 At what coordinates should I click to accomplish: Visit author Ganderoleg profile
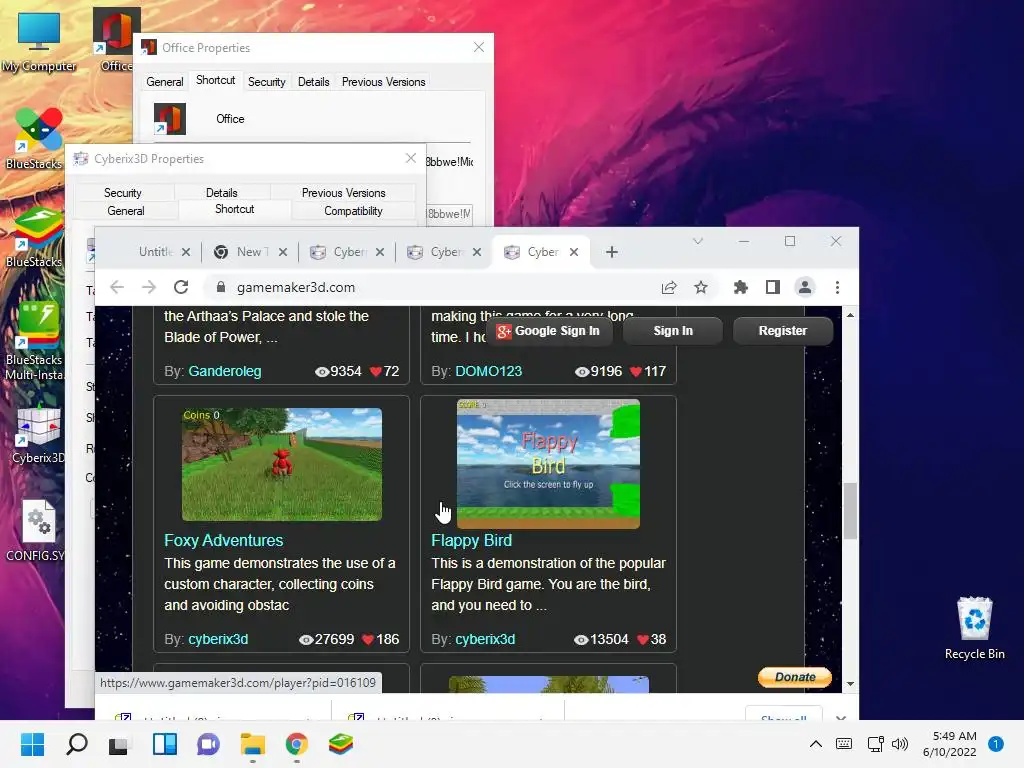[x=225, y=371]
